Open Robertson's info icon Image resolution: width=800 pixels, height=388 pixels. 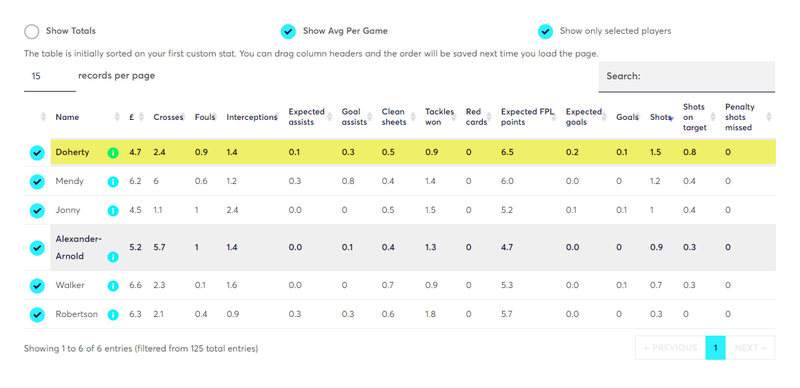pos(113,315)
